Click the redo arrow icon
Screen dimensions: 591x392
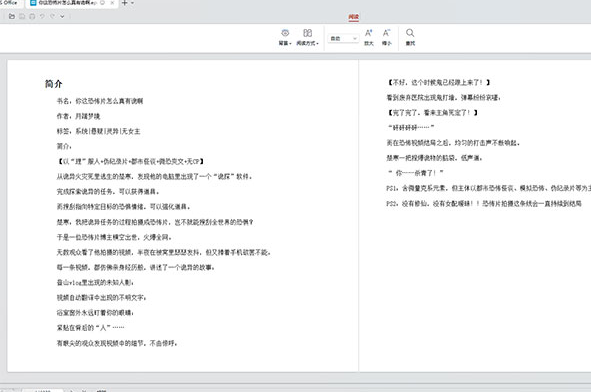click(52, 16)
